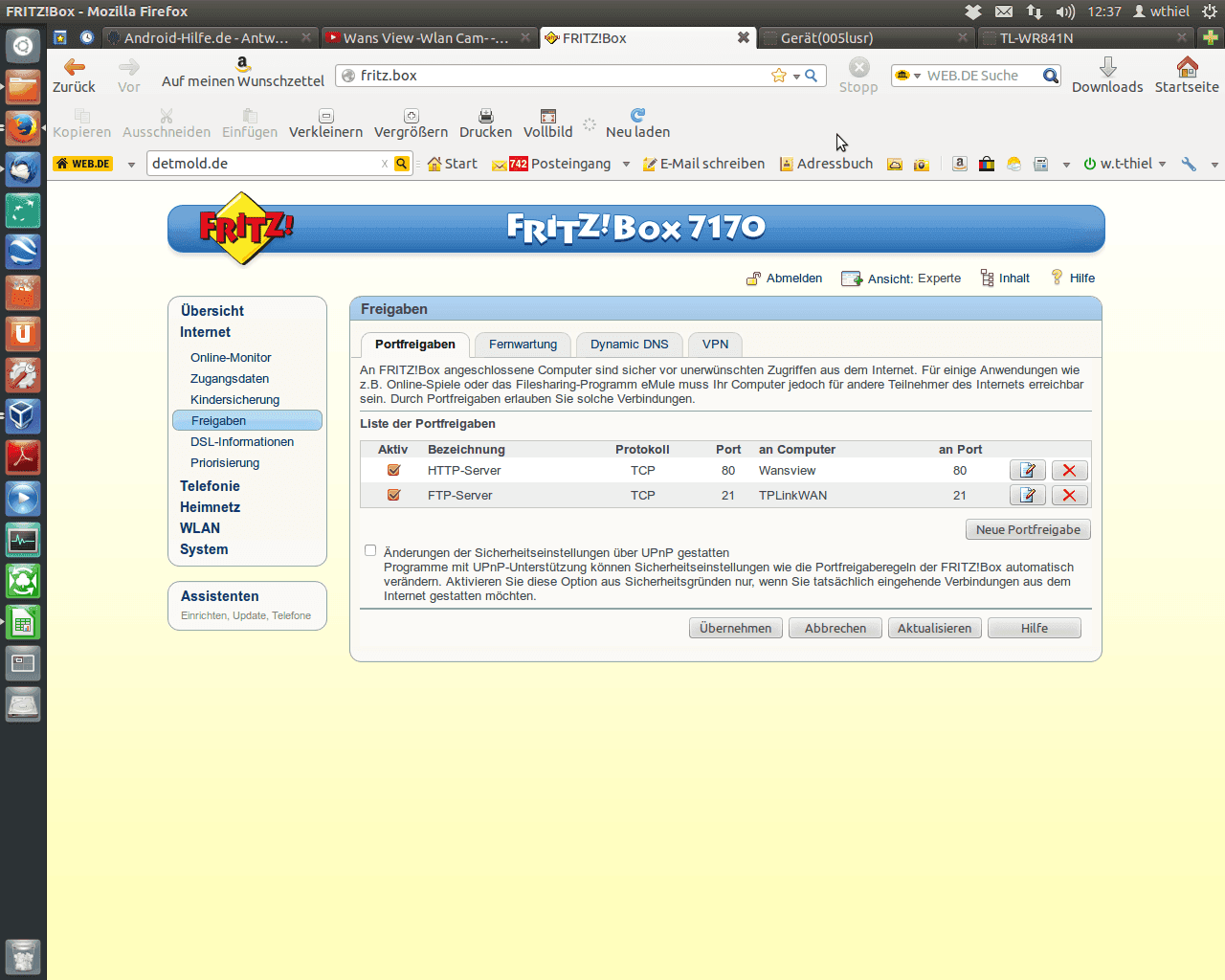Click E-Mail schreiben in toolbar
This screenshot has height=980, width=1225.
click(703, 164)
